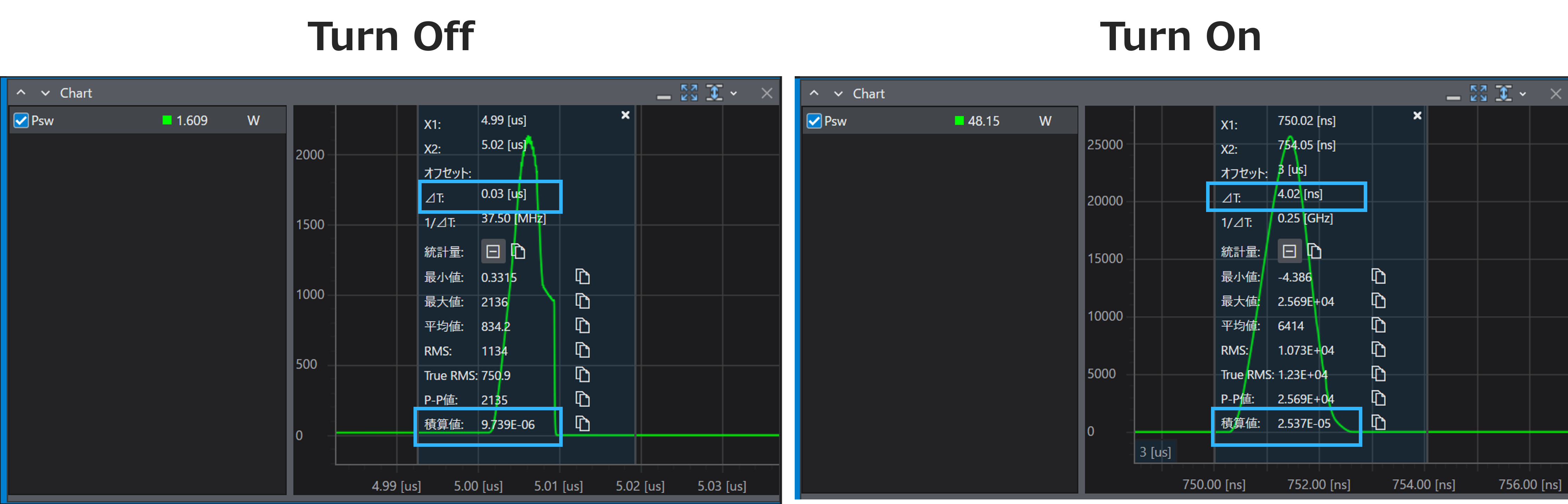Copy P-P value 2.569E+04 in Turn On chart
The width and height of the screenshot is (1568, 504).
pos(1378,398)
